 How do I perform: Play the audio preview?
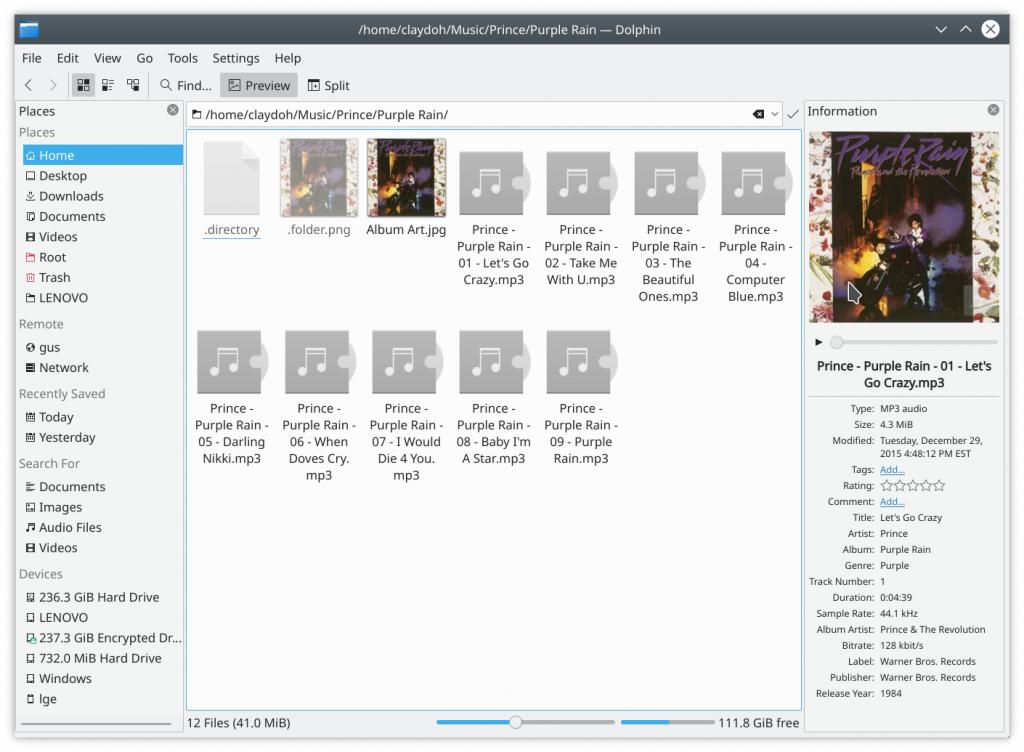pyautogui.click(x=819, y=342)
